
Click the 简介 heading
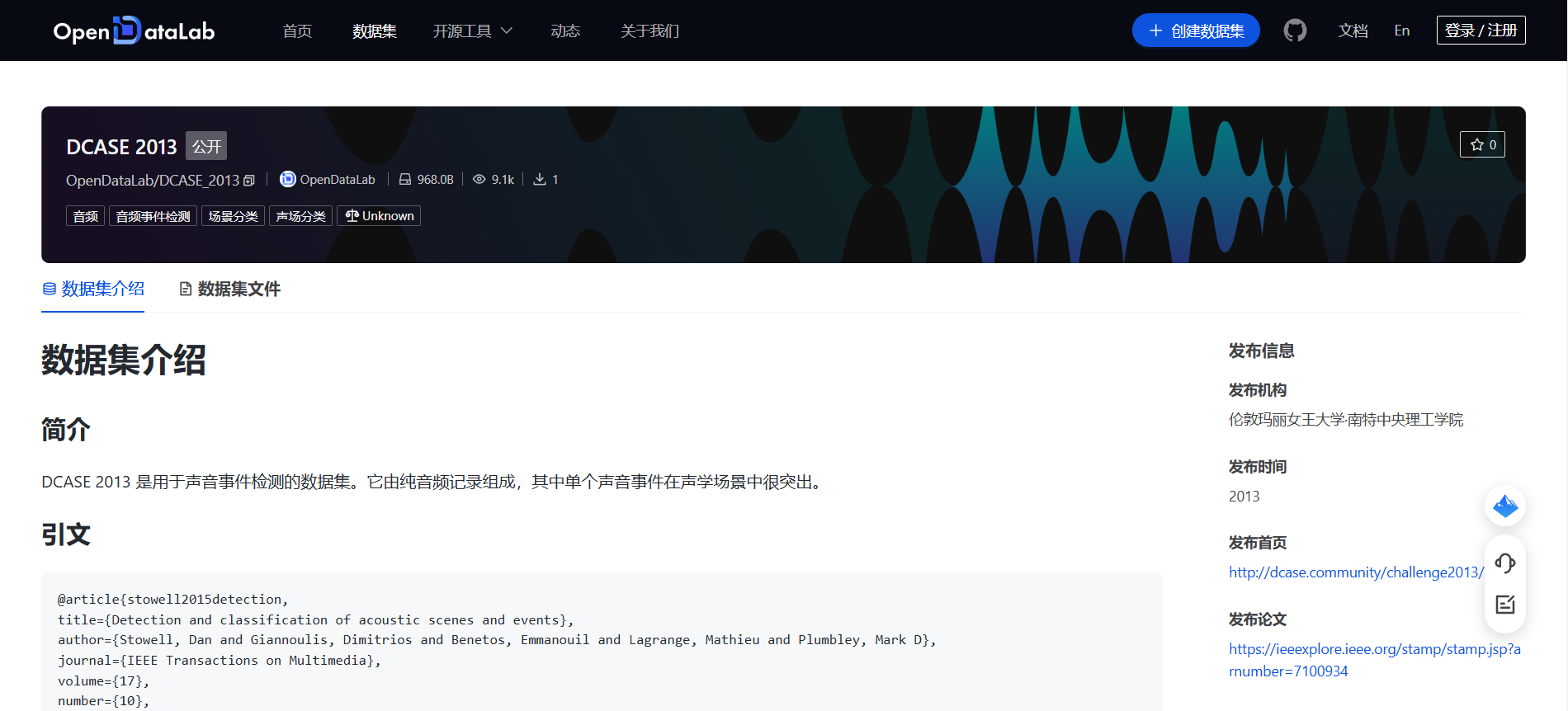coord(66,430)
